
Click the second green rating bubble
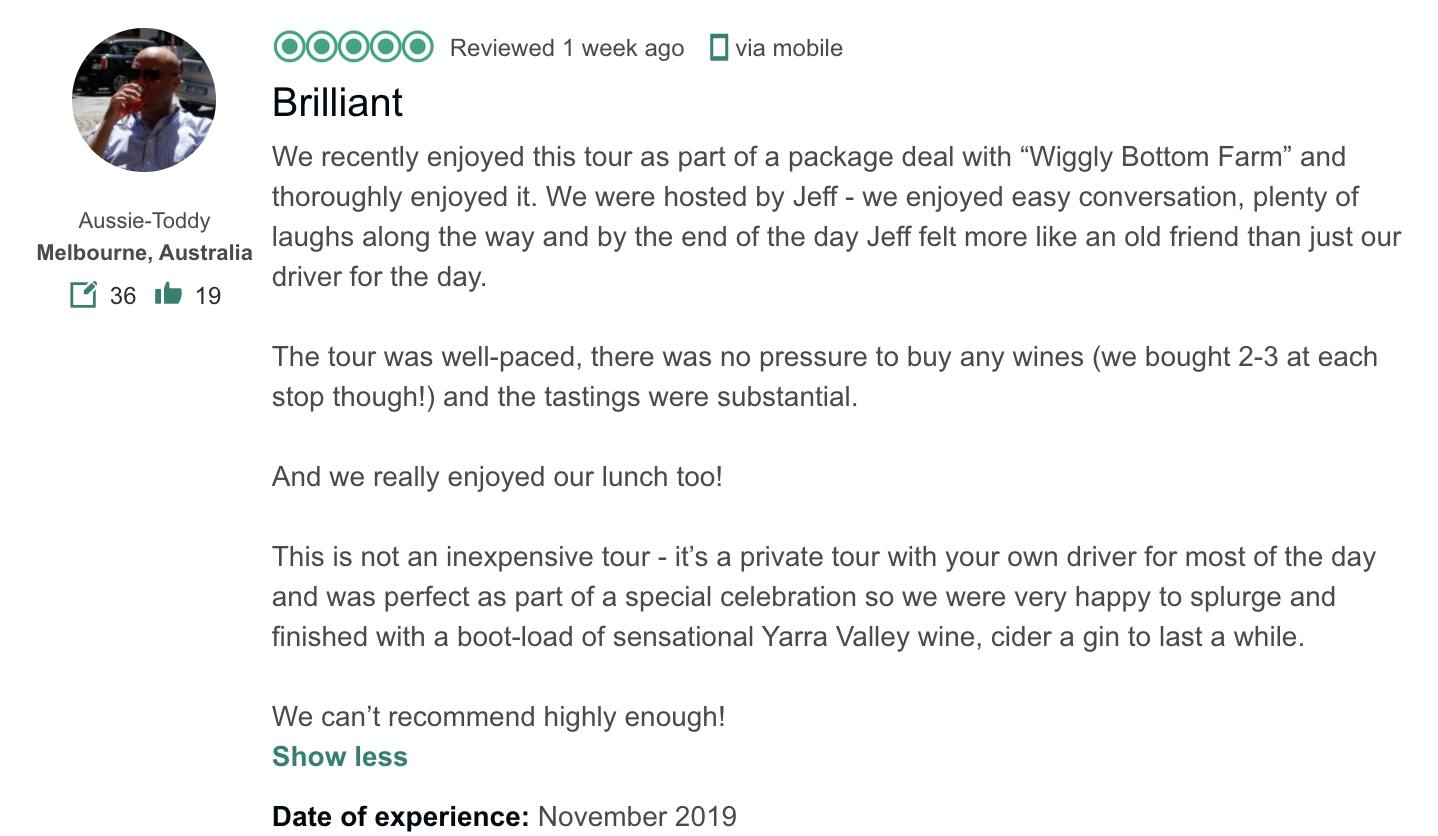pyautogui.click(x=322, y=47)
